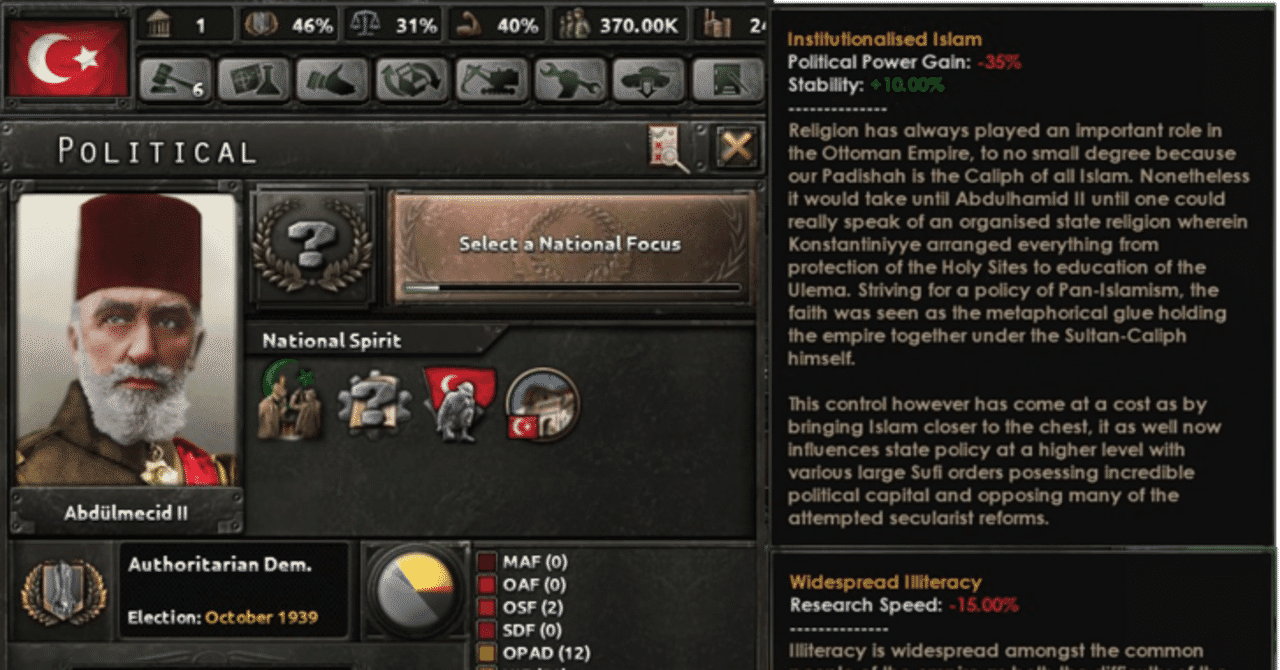Click Select a National Focus button

[x=570, y=246]
